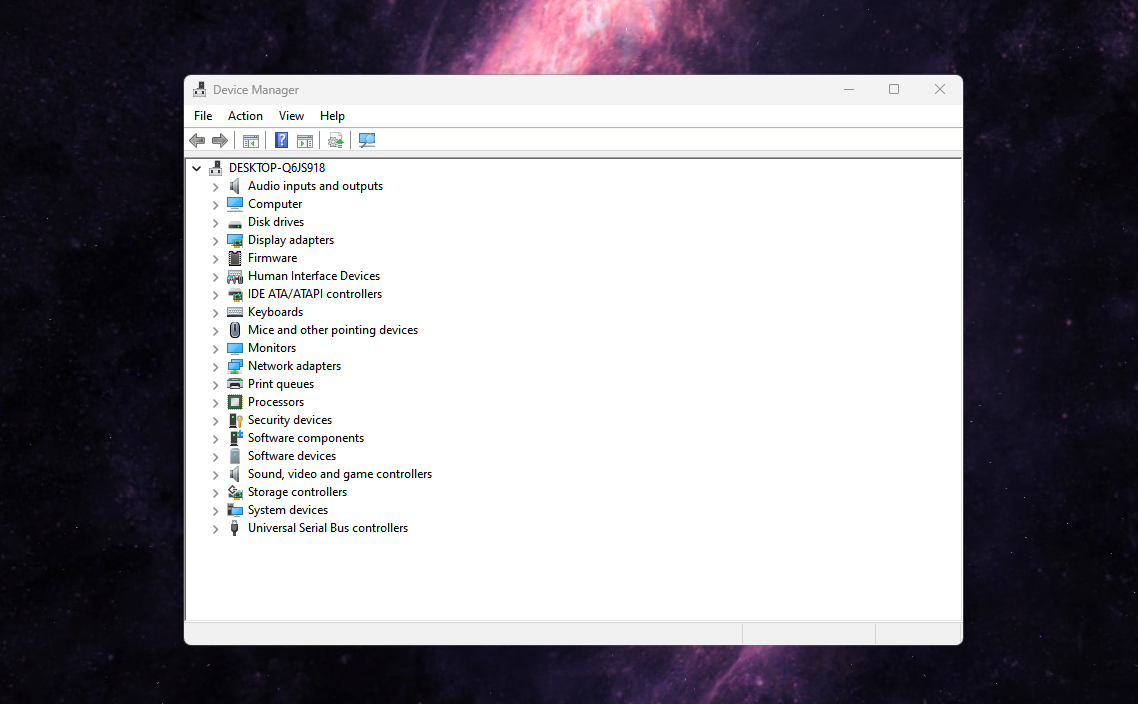Select the Monitors tree item

coord(271,348)
